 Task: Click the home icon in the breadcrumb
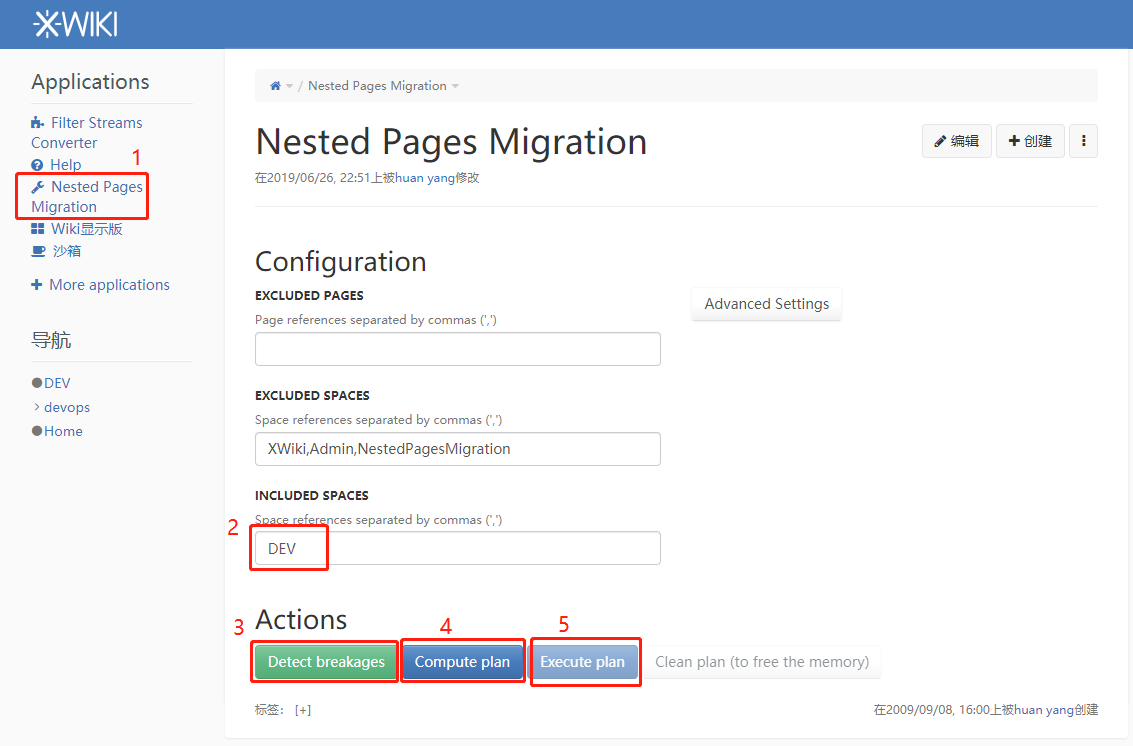click(x=275, y=86)
